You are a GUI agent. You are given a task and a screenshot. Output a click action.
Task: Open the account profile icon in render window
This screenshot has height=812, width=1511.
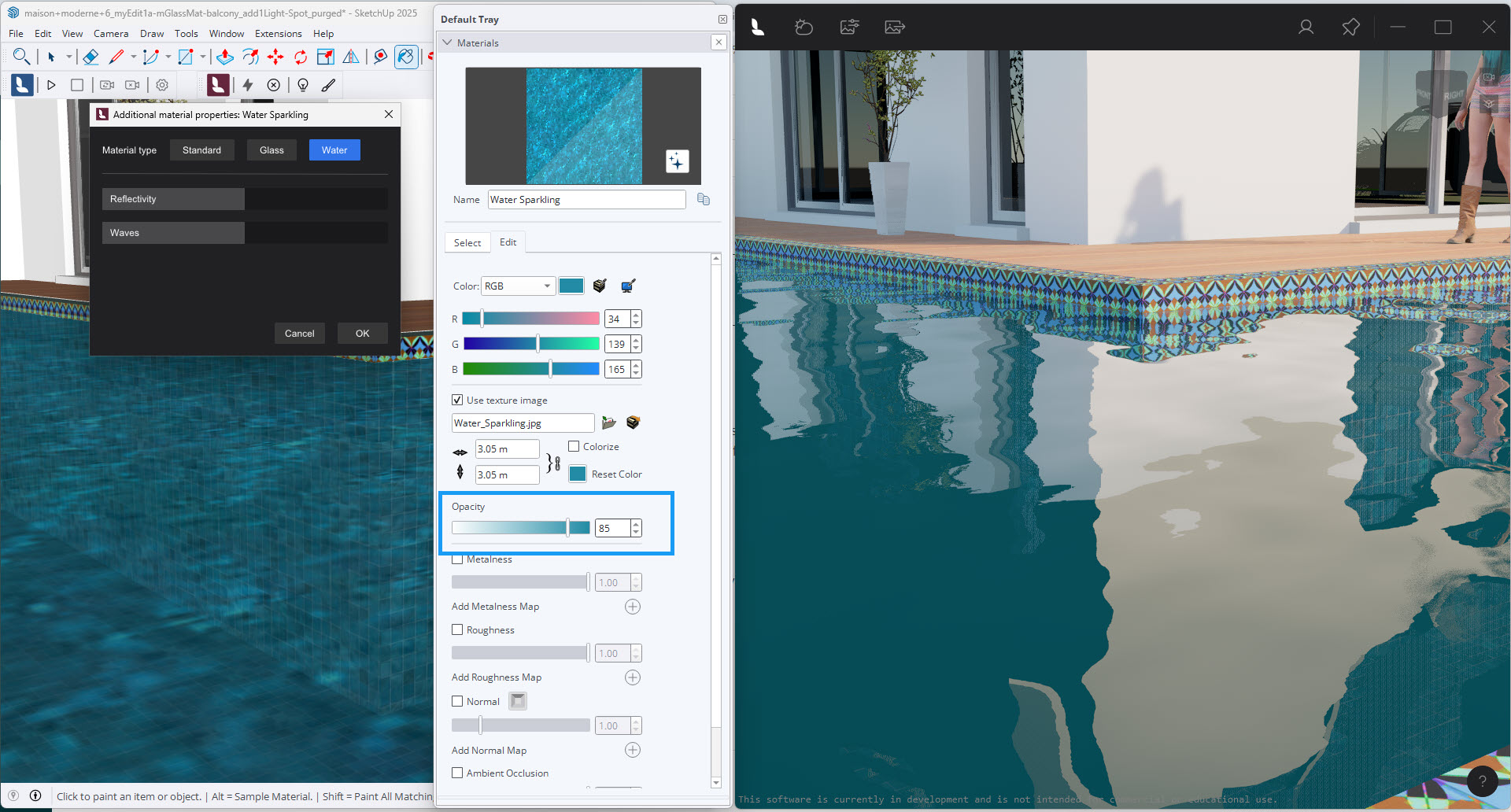tap(1306, 27)
